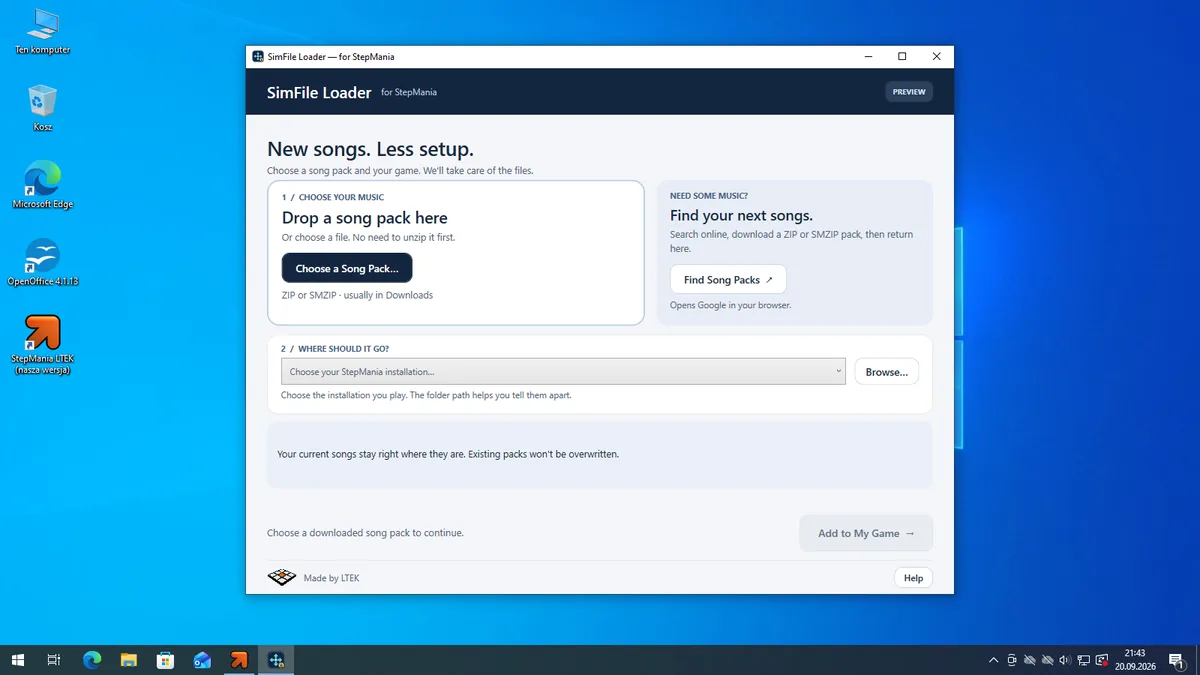The width and height of the screenshot is (1200, 675).
Task: Open the volume speaker tray icon
Action: point(1065,660)
